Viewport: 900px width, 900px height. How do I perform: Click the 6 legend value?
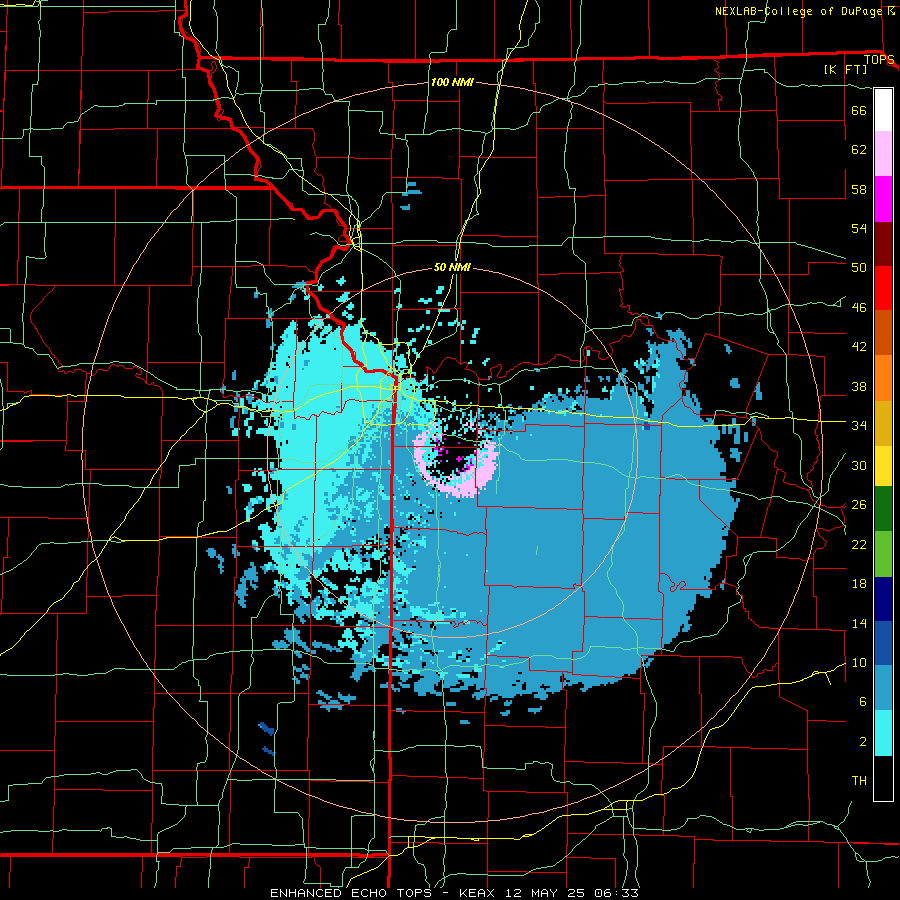pyautogui.click(x=863, y=702)
